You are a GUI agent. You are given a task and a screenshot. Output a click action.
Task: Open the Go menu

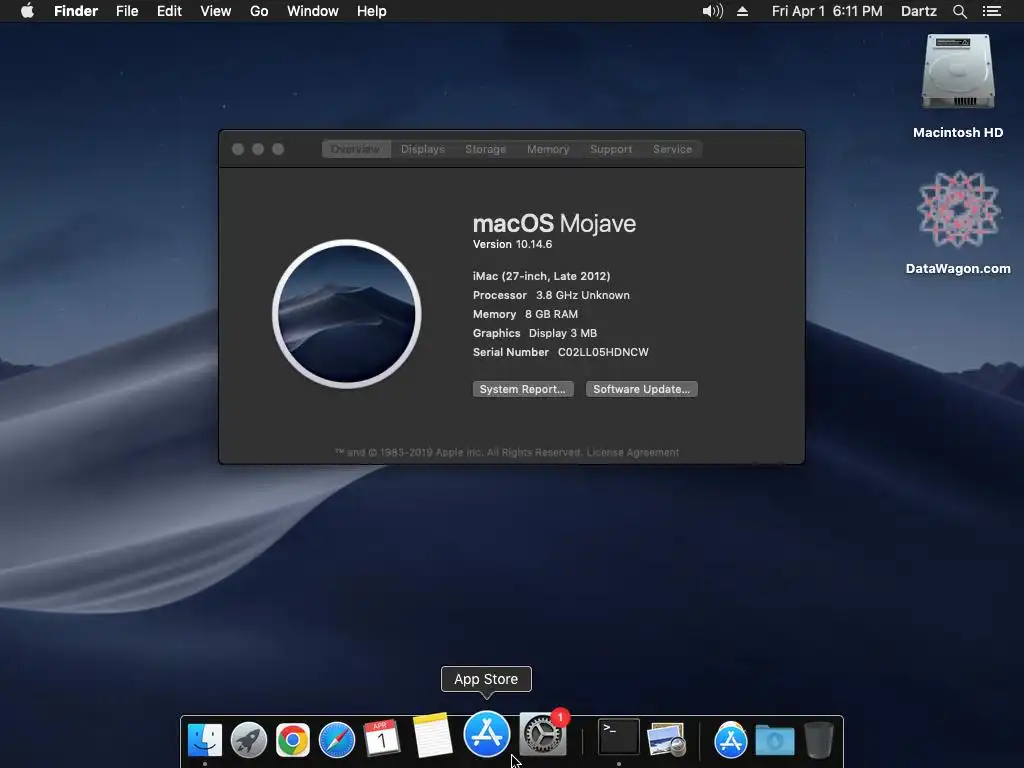(x=259, y=11)
